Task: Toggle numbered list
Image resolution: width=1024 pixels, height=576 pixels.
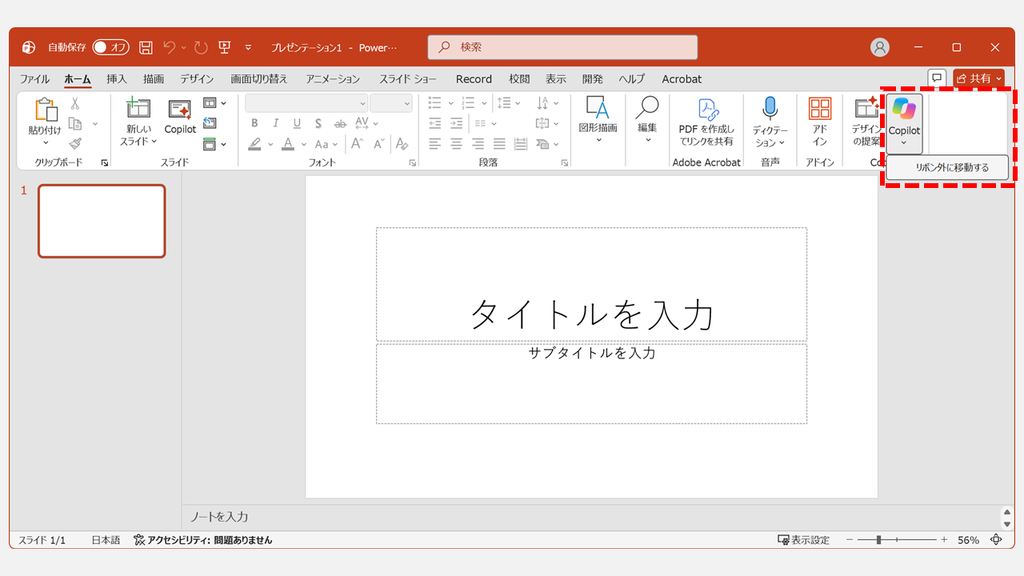Action: [x=468, y=103]
